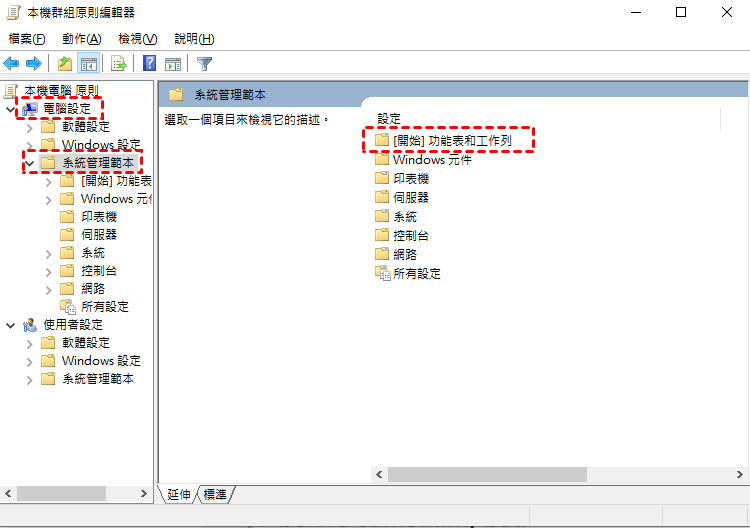
Task: Click the Export List toolbar icon
Action: [118, 64]
